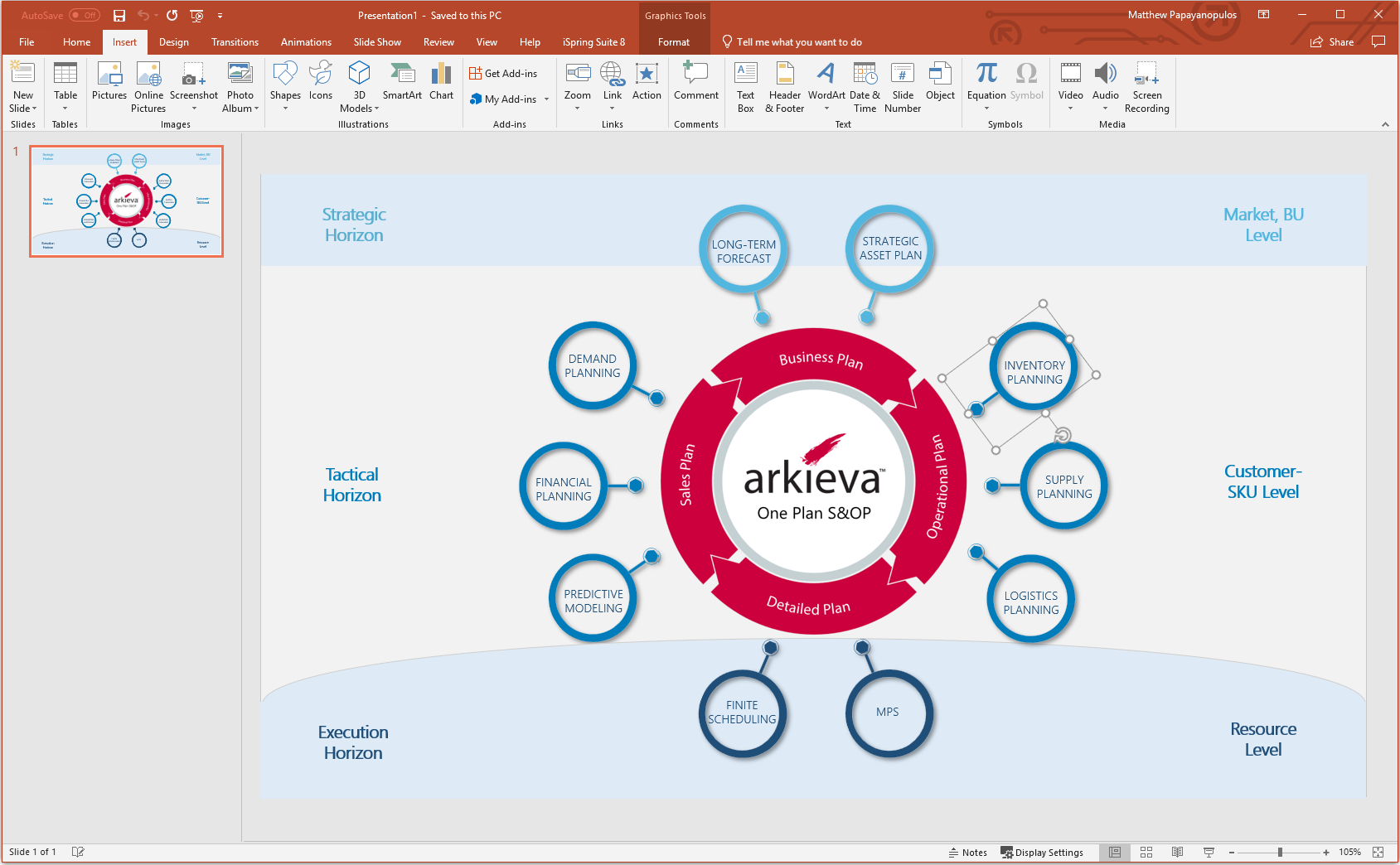Open the Transitions tab
Screen dimensions: 1400x865
click(x=235, y=41)
